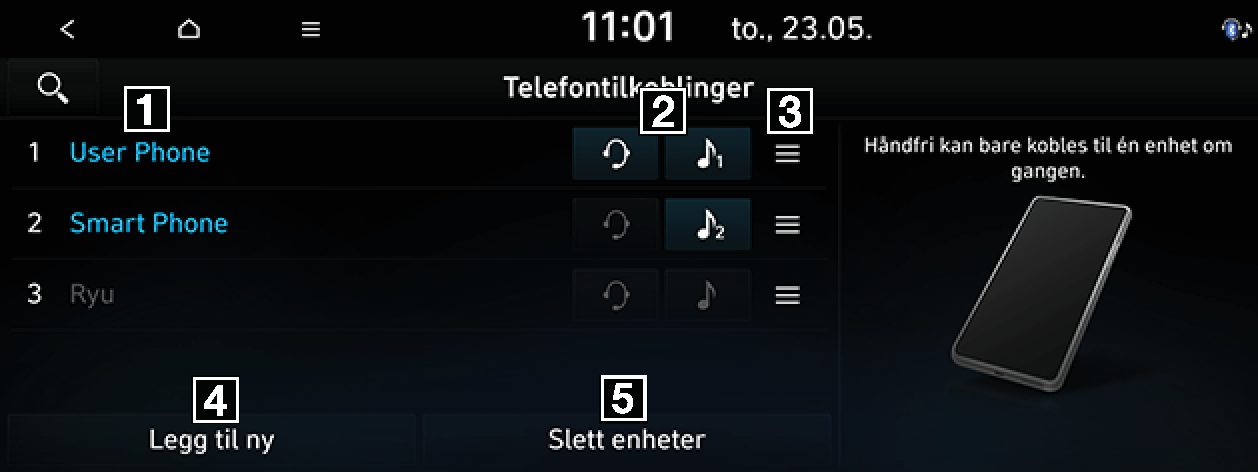Toggle Bluetooth audio for User Phone
1258x472 pixels.
708,155
